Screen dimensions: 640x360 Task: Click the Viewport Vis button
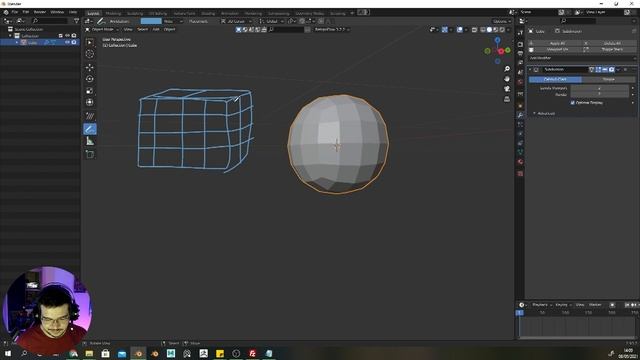(x=555, y=49)
